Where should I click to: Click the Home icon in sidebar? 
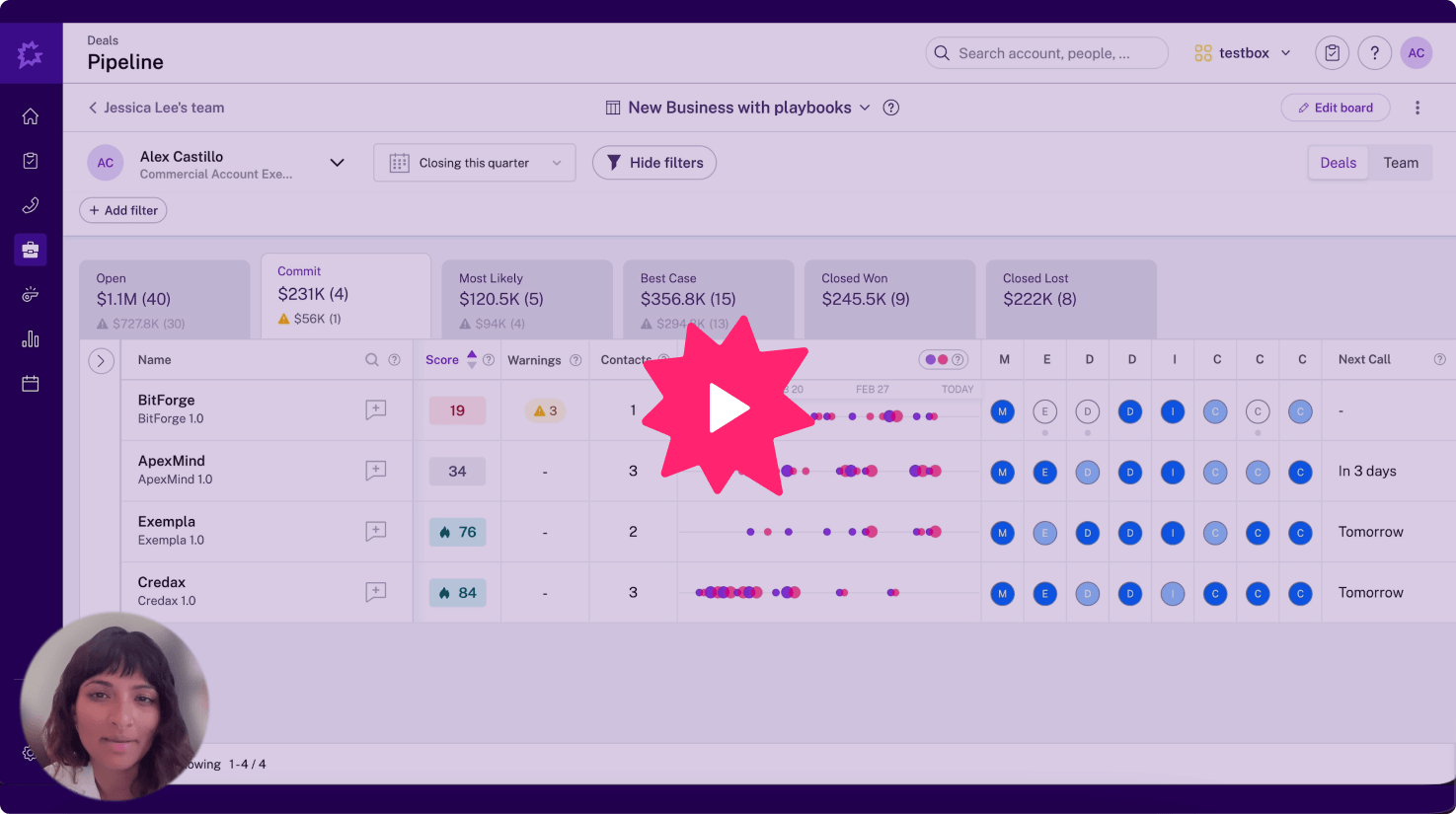pos(31,116)
